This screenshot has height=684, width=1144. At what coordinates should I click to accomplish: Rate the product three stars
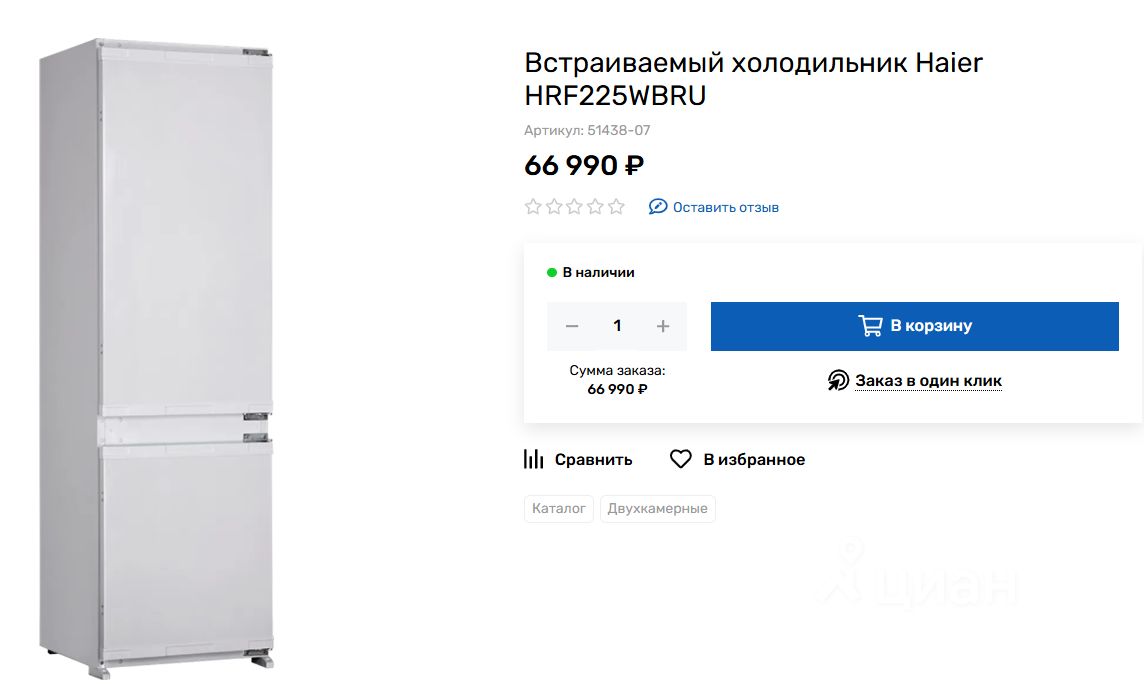[x=575, y=207]
